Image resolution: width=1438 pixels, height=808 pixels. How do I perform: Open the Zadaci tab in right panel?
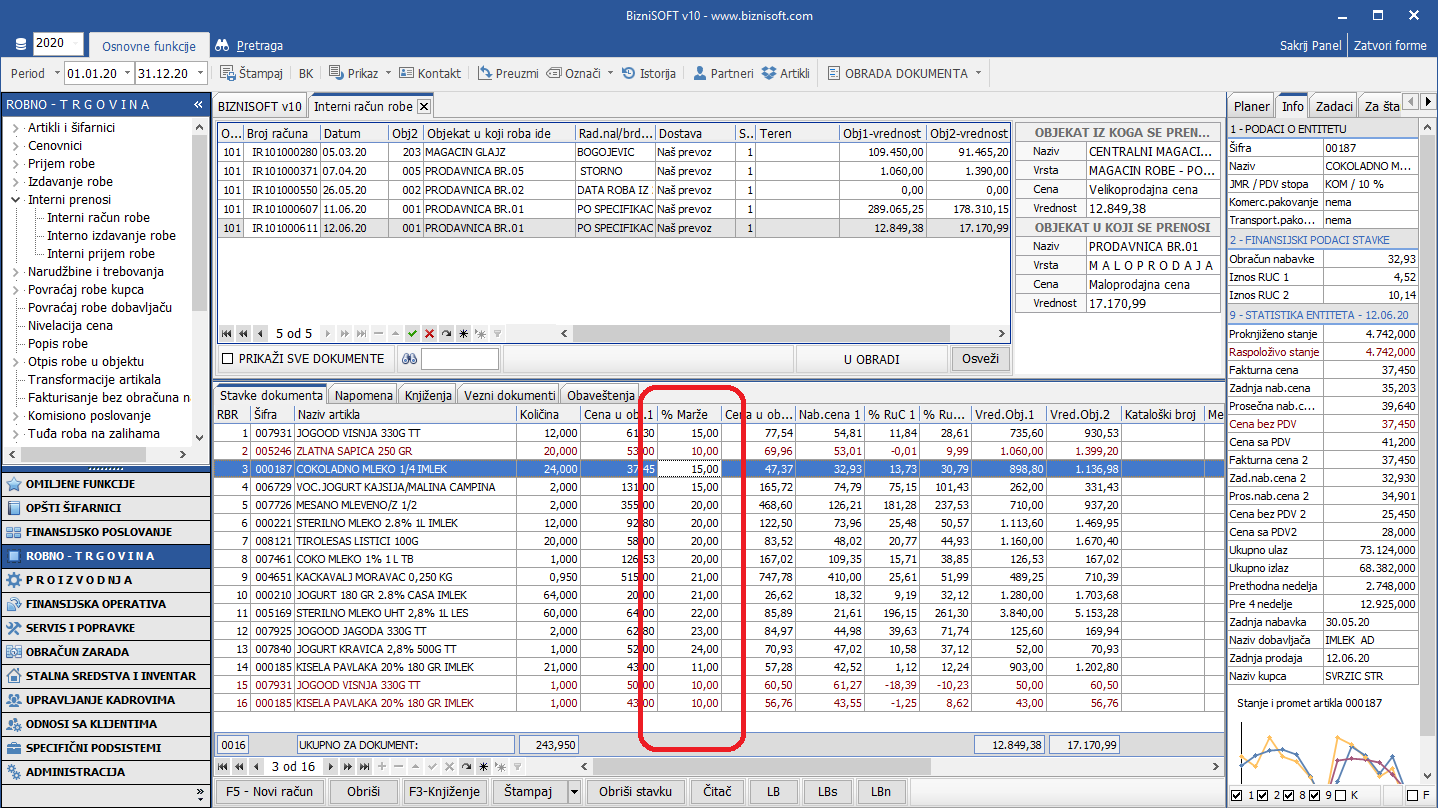pyautogui.click(x=1334, y=106)
